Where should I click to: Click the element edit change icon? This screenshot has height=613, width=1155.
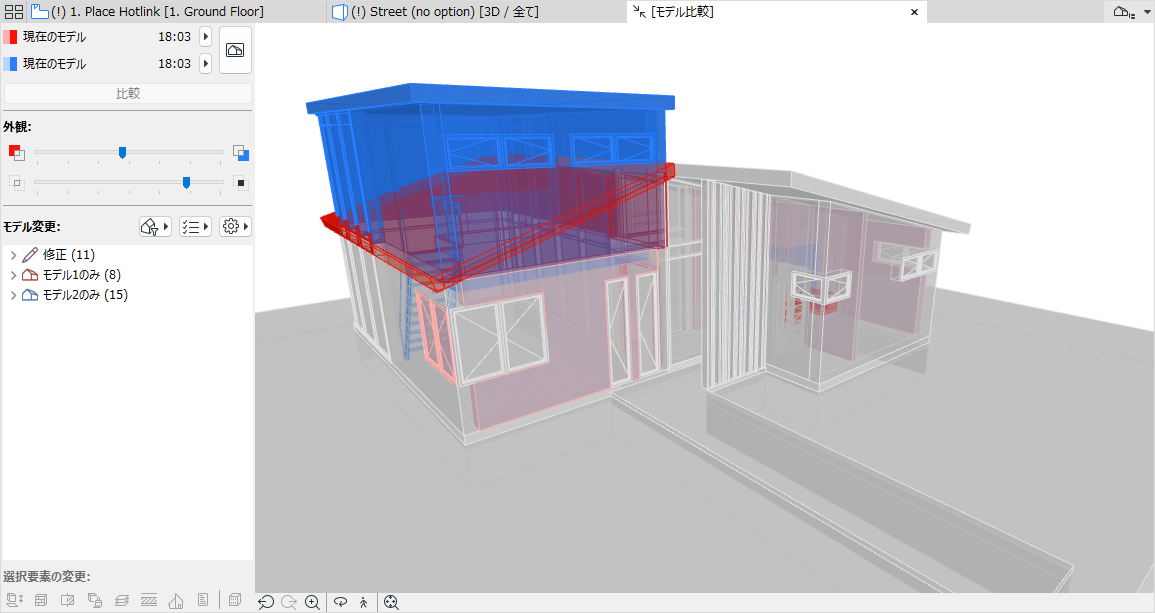pyautogui.click(x=68, y=600)
